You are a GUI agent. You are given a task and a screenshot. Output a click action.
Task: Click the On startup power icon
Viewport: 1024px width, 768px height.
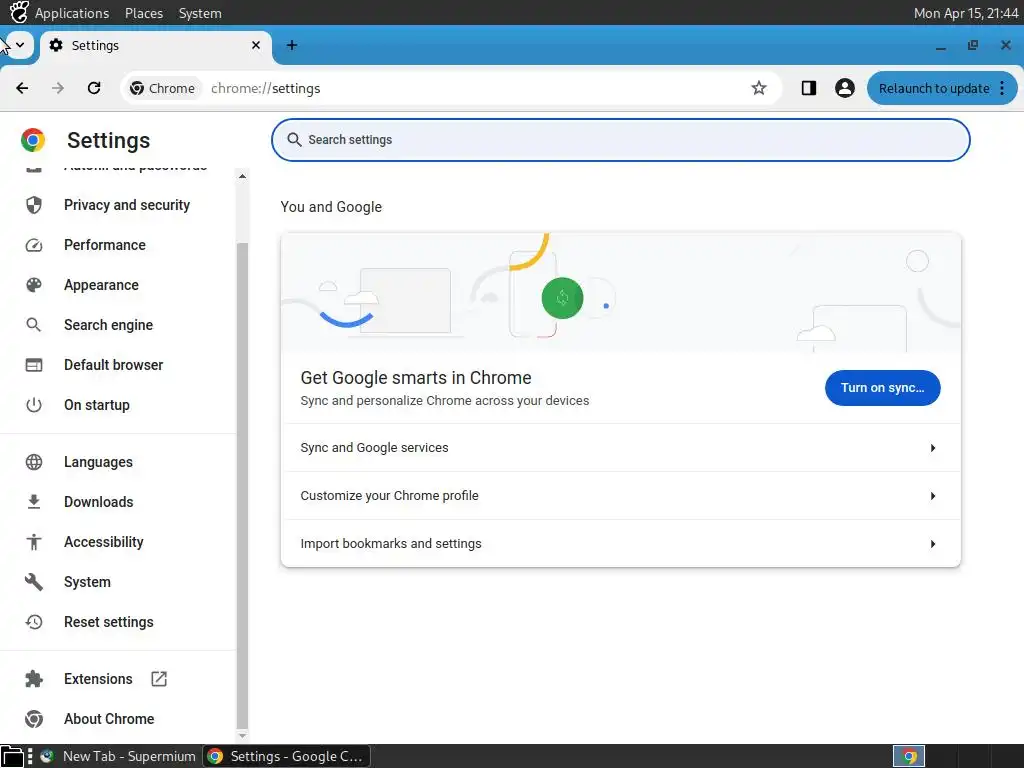(x=34, y=405)
